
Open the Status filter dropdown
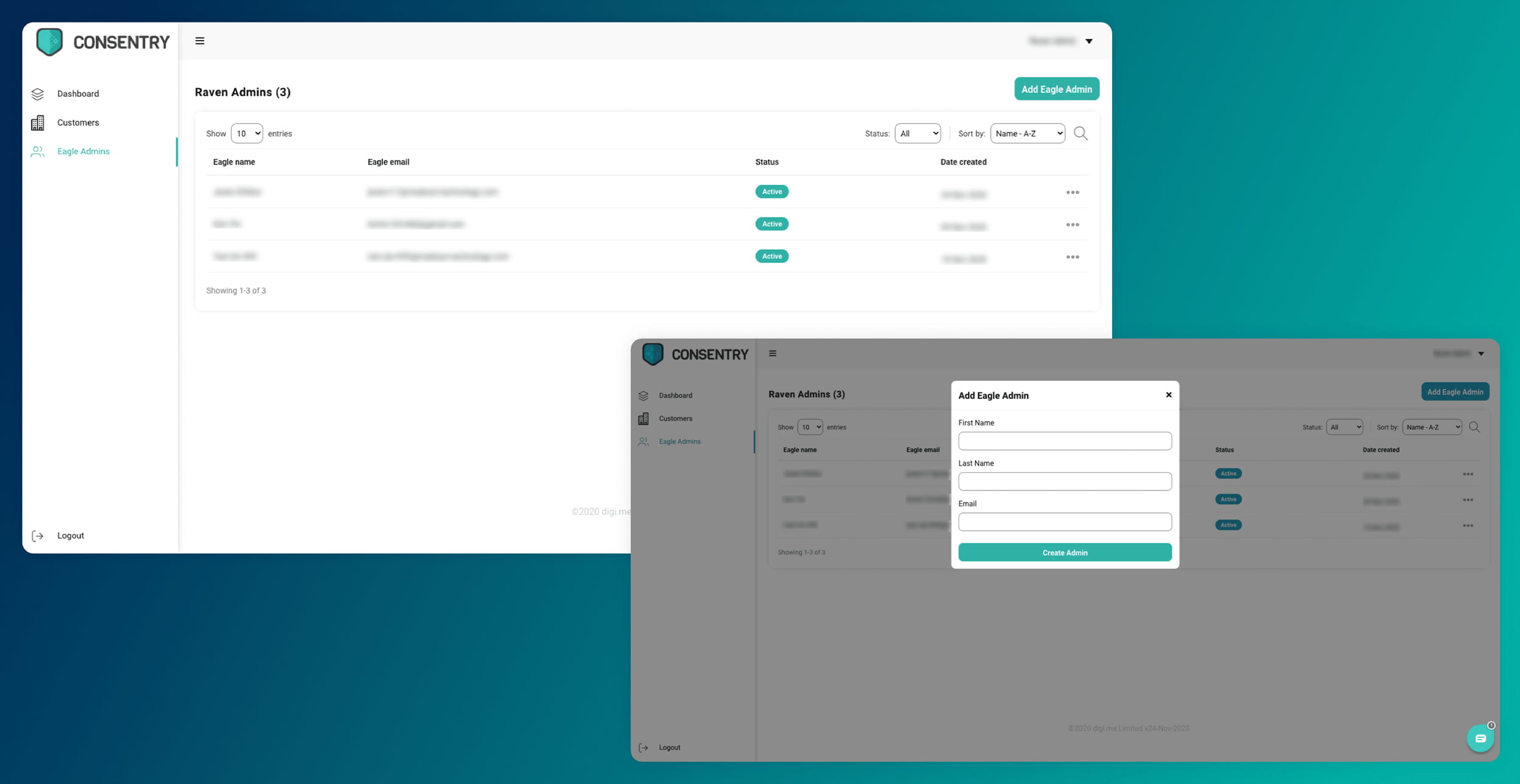point(917,134)
